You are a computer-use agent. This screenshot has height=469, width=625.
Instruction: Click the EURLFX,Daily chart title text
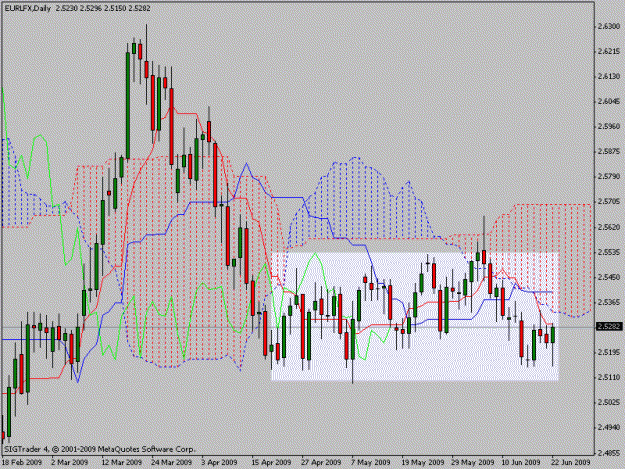pos(28,8)
